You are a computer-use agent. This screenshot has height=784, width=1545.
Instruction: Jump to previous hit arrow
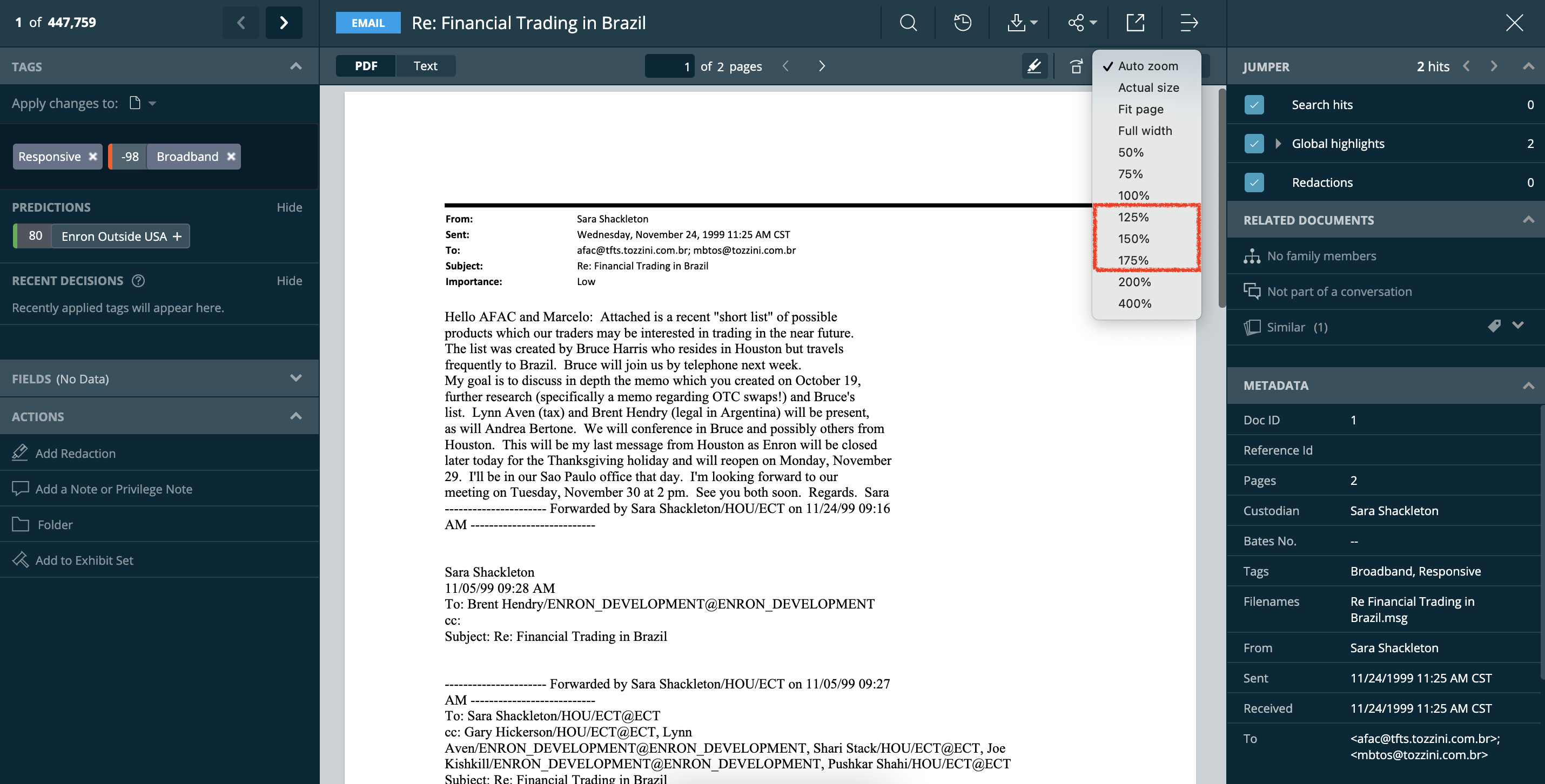(x=1466, y=66)
